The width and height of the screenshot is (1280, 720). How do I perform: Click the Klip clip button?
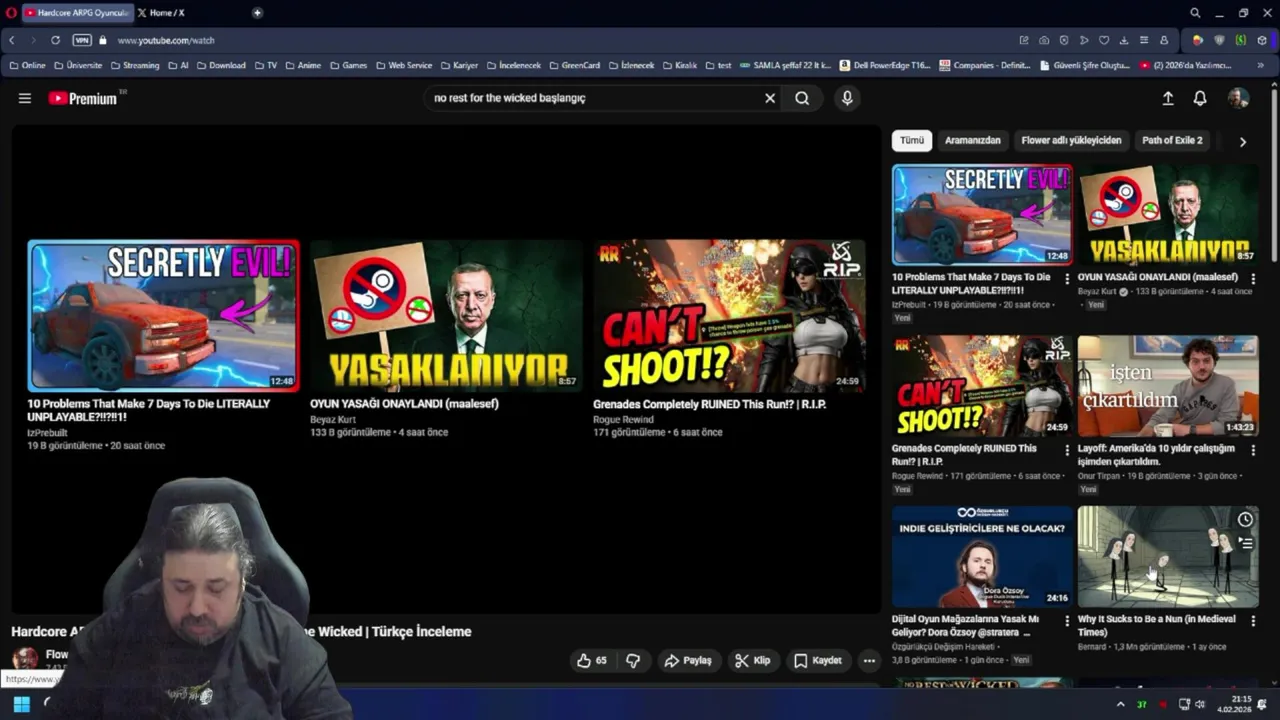coord(753,661)
